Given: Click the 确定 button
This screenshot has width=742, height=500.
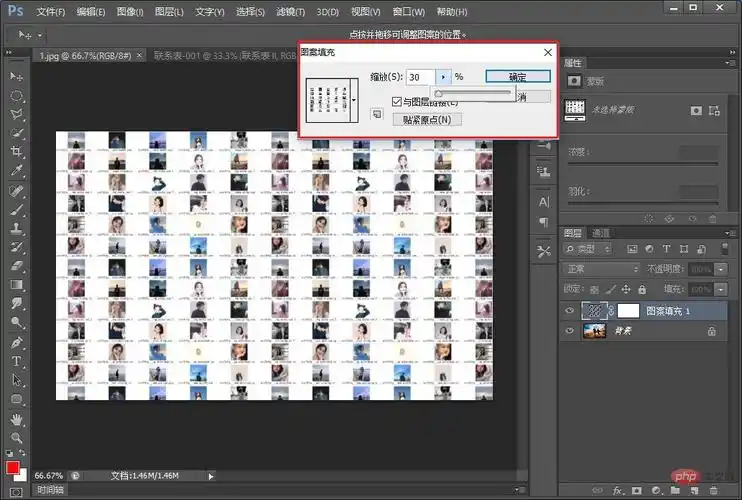Looking at the screenshot, I should (x=518, y=76).
